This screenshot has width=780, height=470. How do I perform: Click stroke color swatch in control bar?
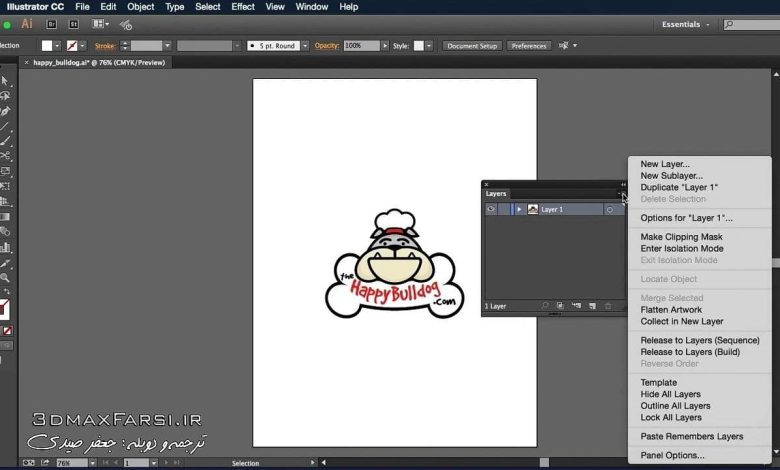pos(72,46)
